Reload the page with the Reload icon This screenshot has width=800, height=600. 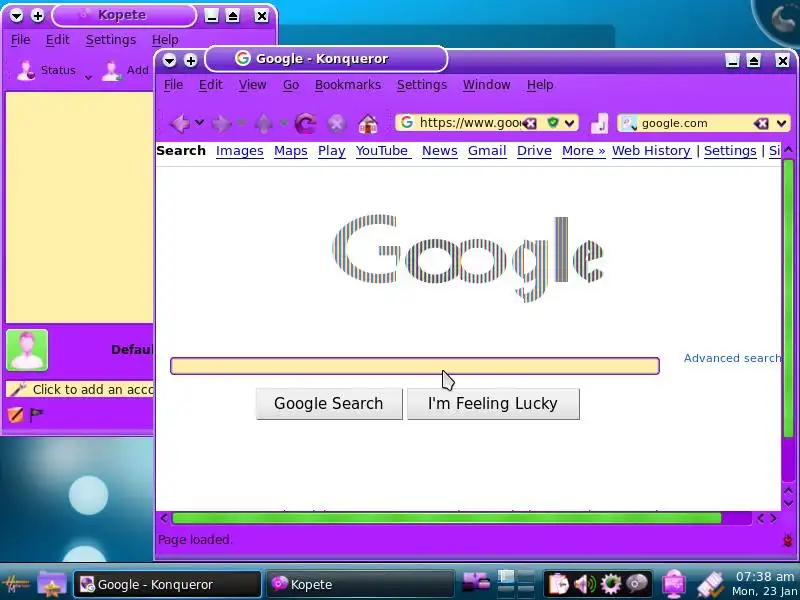306,123
